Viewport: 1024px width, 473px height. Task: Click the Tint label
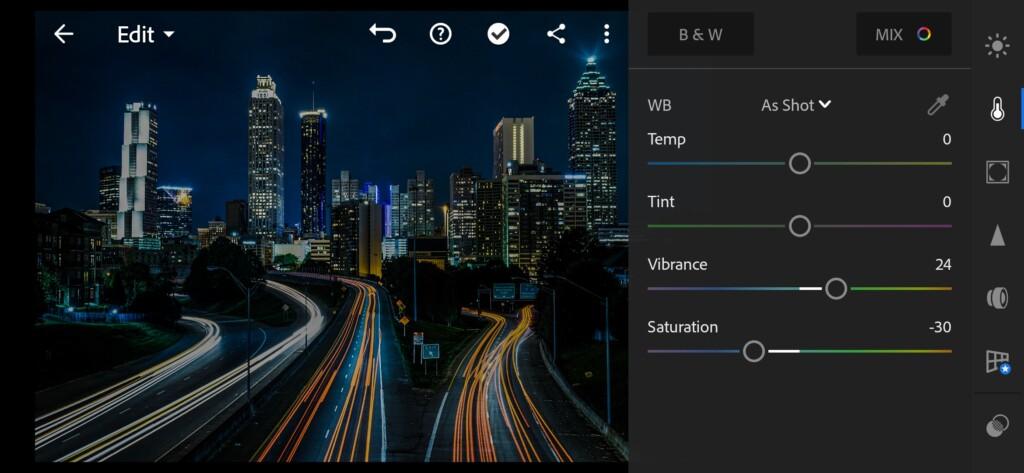pos(661,202)
